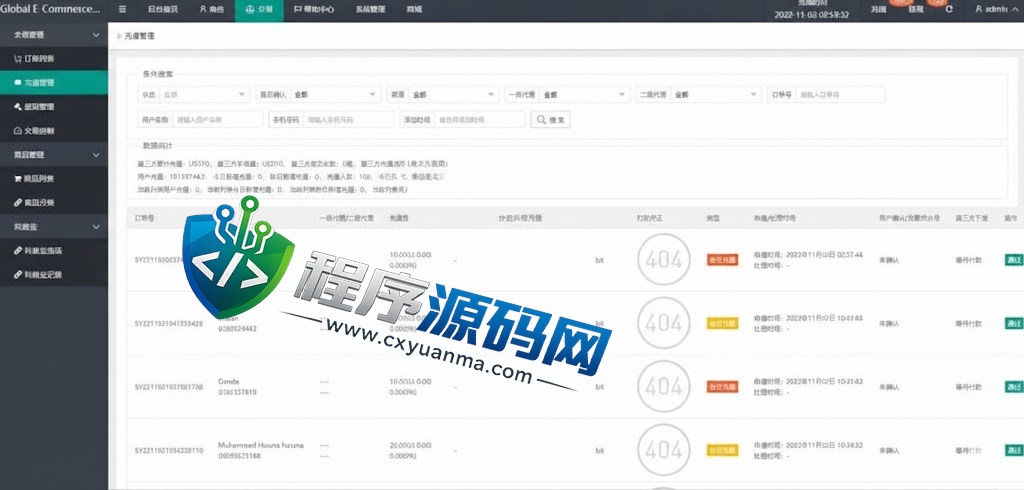The image size is (1024, 490).
Task: Open the dropdown left of the 一级代理 filter
Action: [453, 95]
